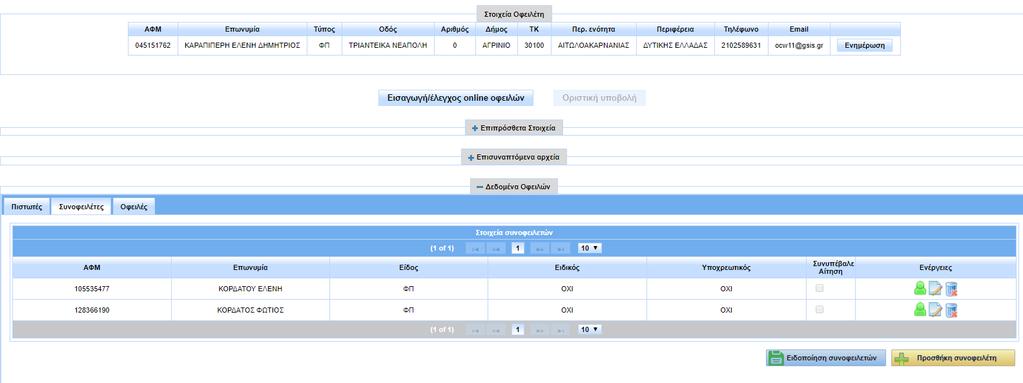This screenshot has width=1023, height=383.
Task: Click the Ενημέρωση button
Action: point(864,46)
